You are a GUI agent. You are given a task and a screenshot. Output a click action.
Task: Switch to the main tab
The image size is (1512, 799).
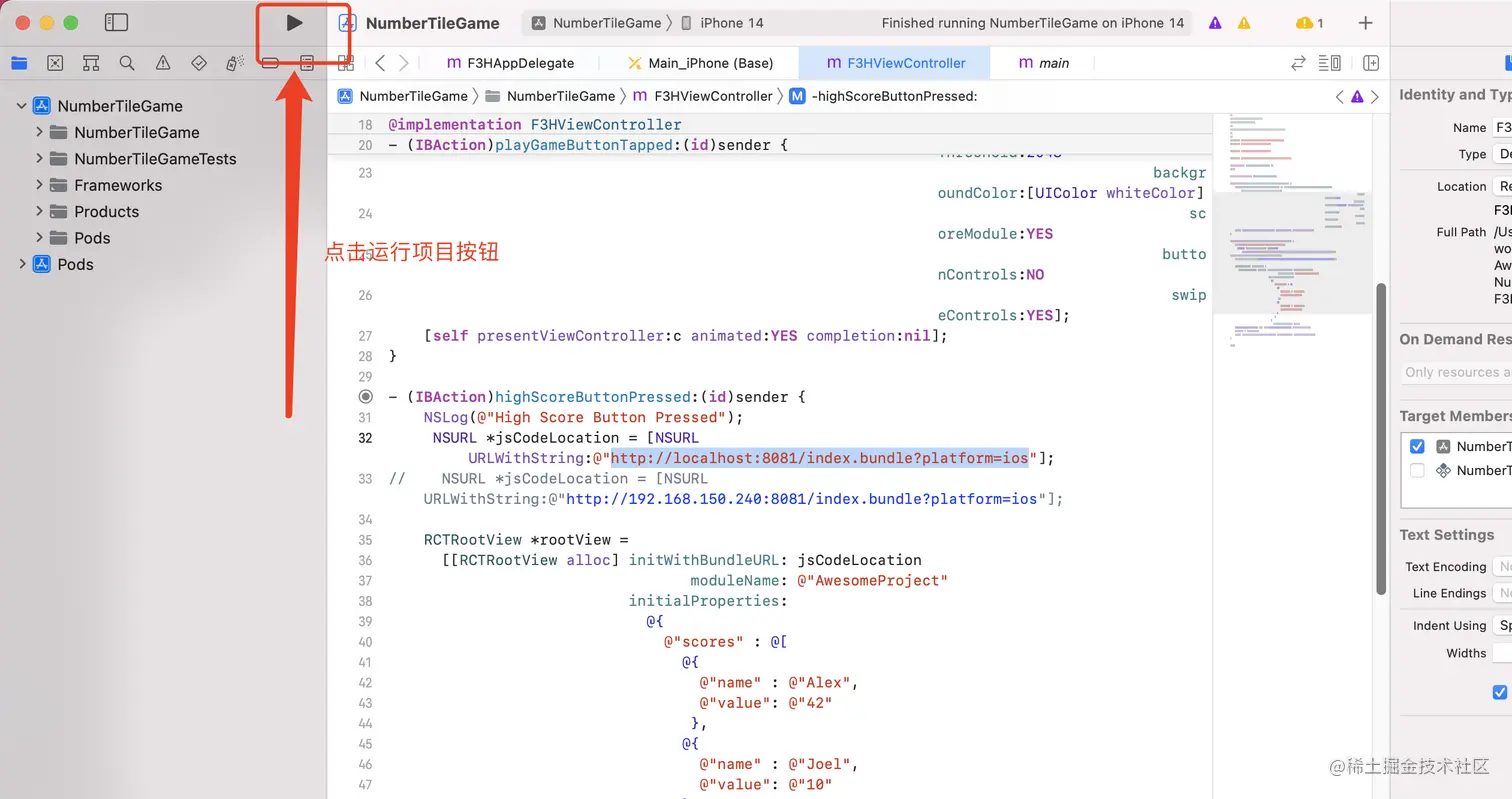tap(1044, 63)
